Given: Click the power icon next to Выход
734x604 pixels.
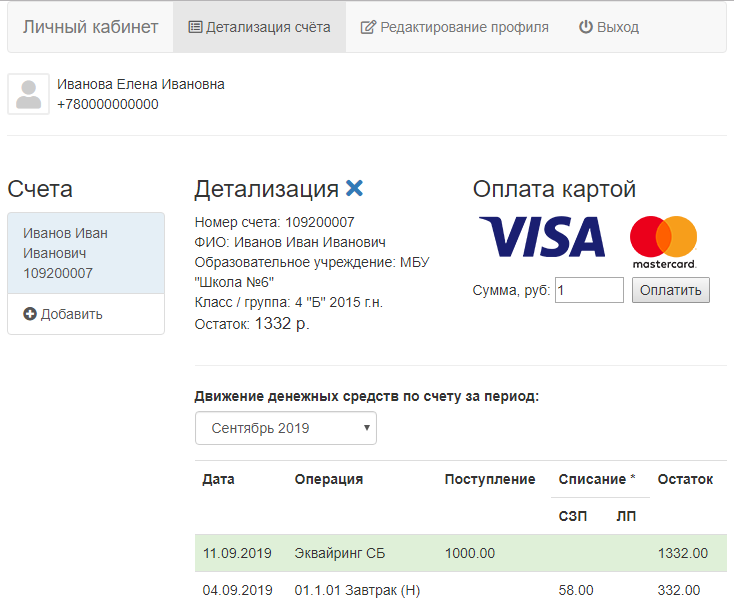Looking at the screenshot, I should click(586, 27).
